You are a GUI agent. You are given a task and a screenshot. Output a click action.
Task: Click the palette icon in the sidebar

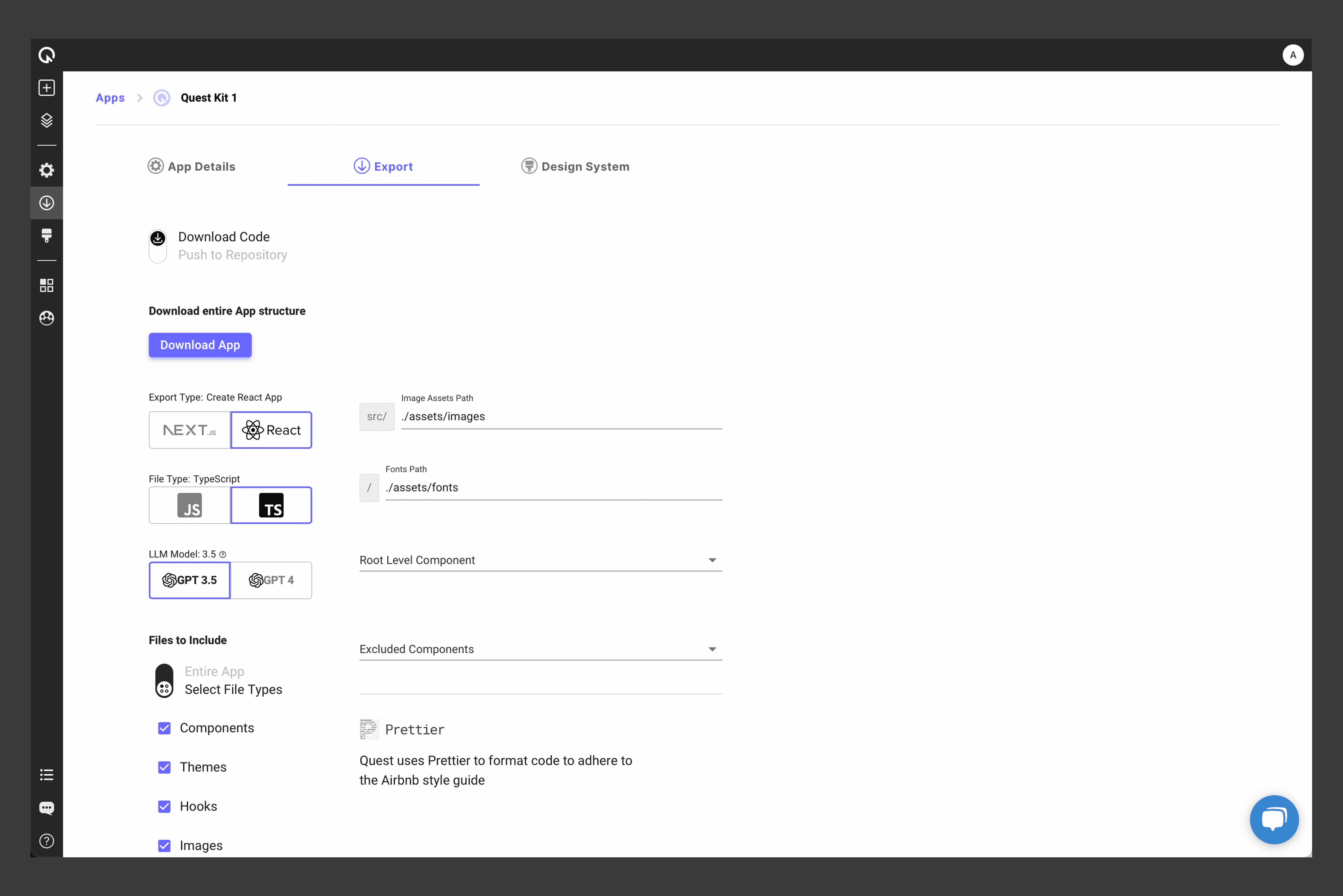click(x=46, y=318)
